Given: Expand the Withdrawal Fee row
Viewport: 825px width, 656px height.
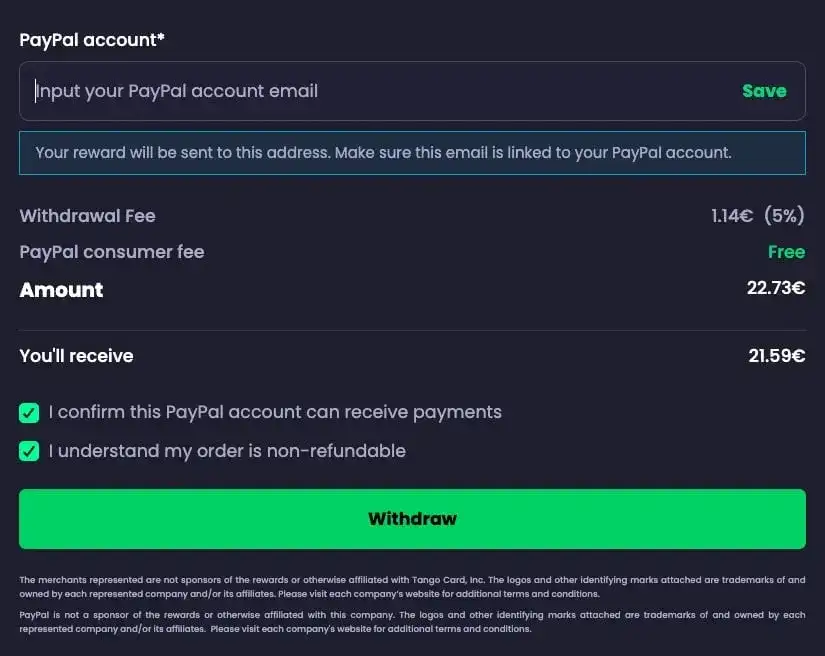Looking at the screenshot, I should click(x=87, y=215).
